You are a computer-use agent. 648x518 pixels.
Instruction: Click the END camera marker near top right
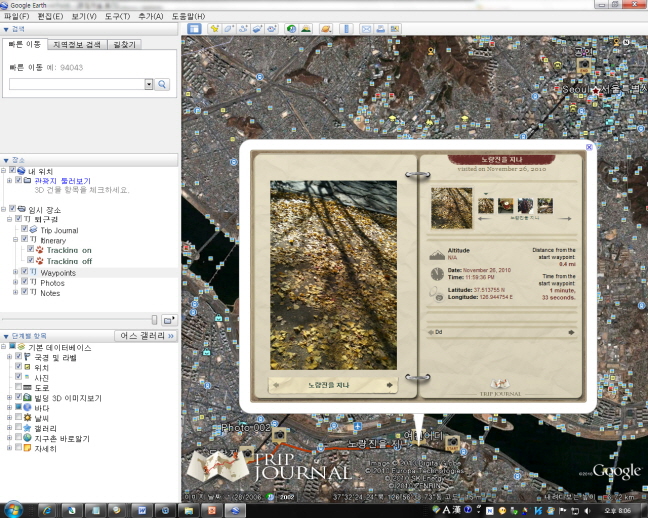click(x=584, y=65)
